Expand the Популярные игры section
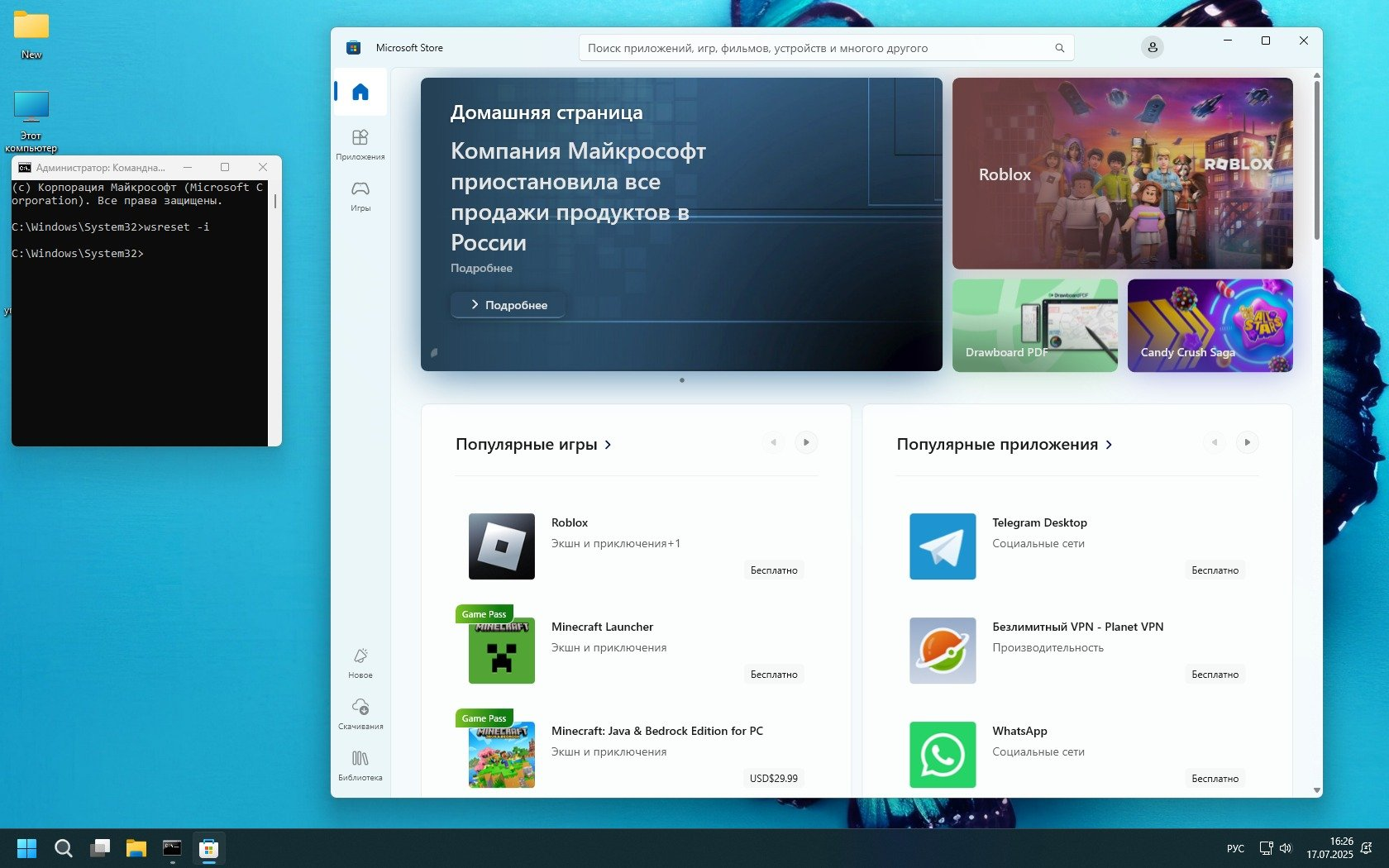Viewport: 1389px width, 868px height. tap(533, 444)
